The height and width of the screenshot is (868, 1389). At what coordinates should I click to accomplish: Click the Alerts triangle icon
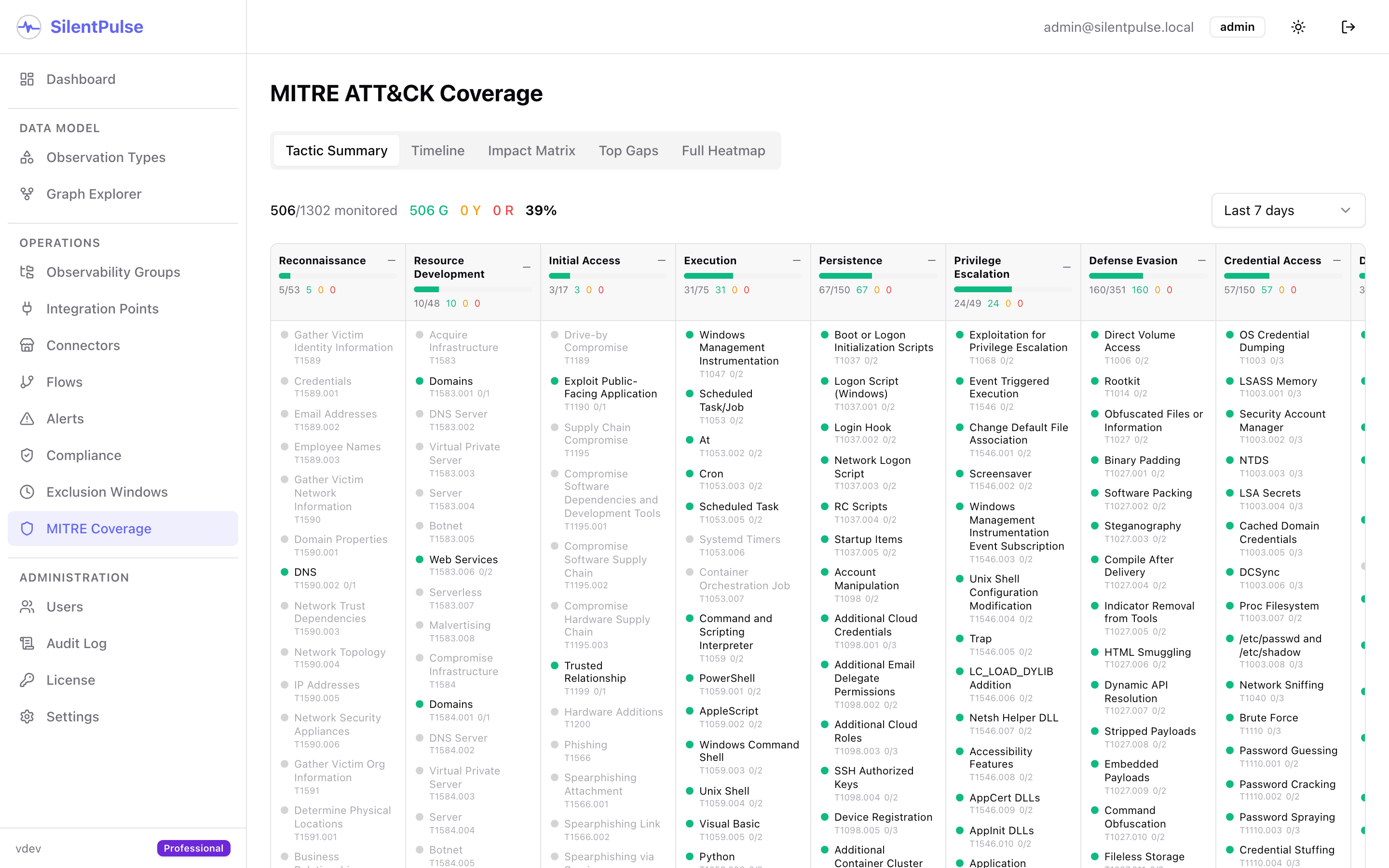(27, 419)
